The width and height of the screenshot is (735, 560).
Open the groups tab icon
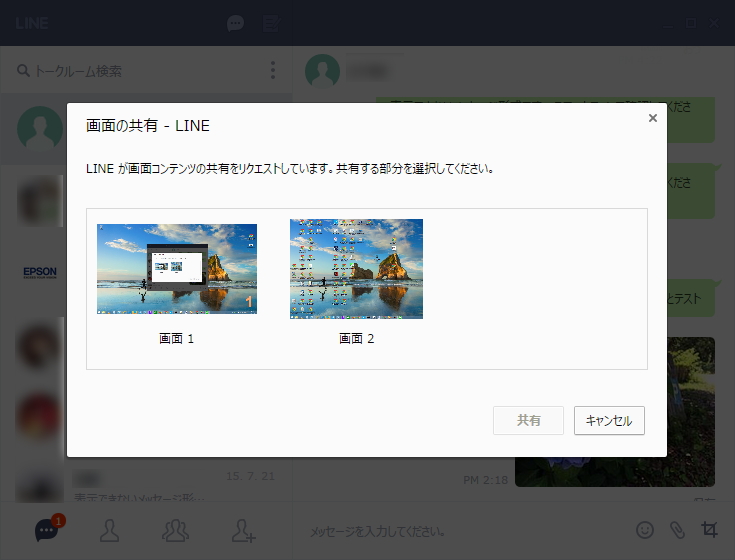[x=175, y=530]
